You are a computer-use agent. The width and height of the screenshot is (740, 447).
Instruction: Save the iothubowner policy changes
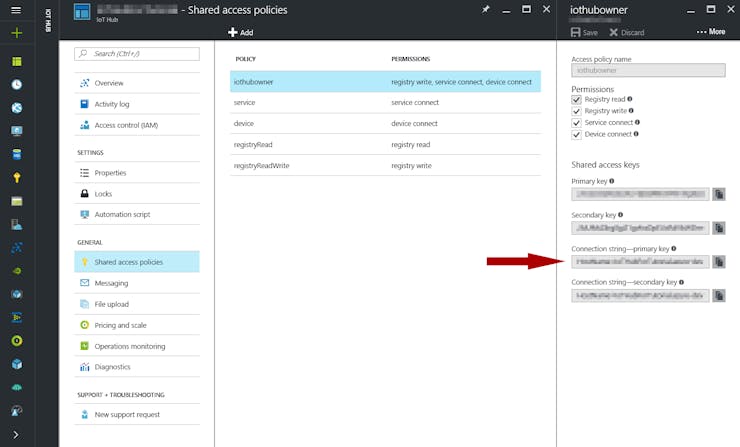(584, 33)
